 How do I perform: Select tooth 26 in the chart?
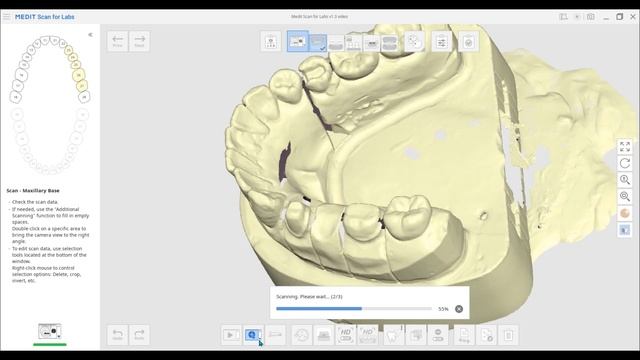(x=78, y=75)
